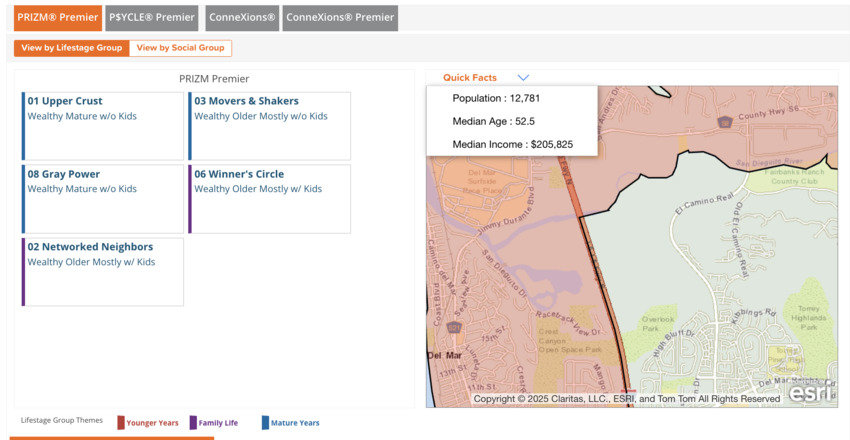Click the Family Life legend label
The height and width of the screenshot is (440, 850).
(218, 423)
